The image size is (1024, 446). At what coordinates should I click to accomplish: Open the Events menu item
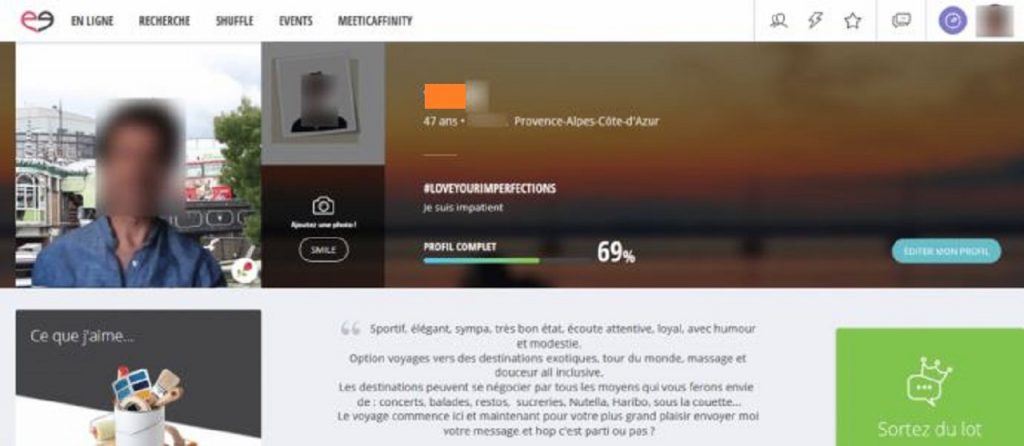point(296,21)
